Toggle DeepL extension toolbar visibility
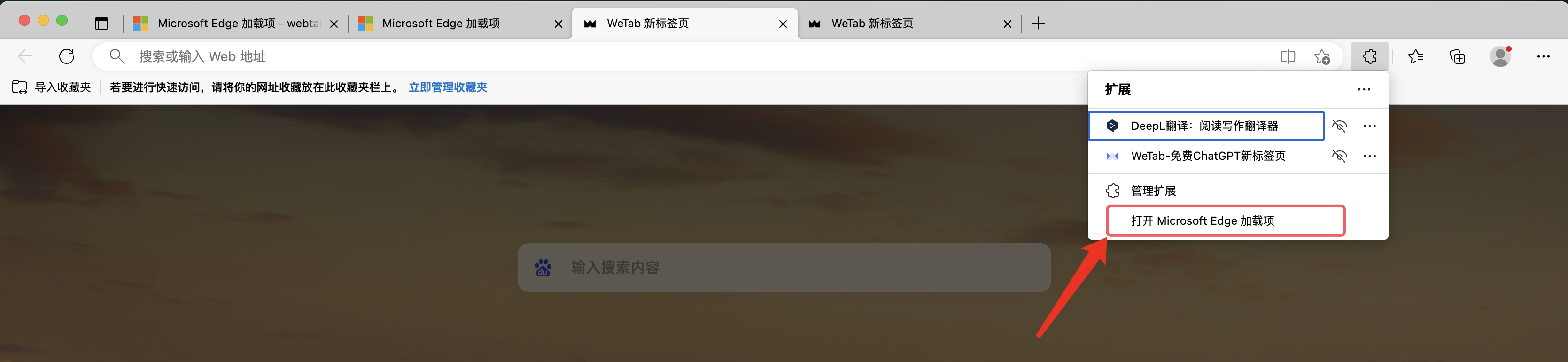 [x=1339, y=126]
